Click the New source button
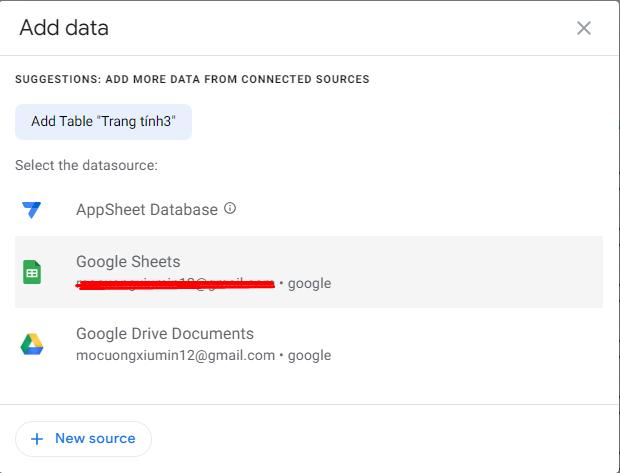 pos(83,439)
